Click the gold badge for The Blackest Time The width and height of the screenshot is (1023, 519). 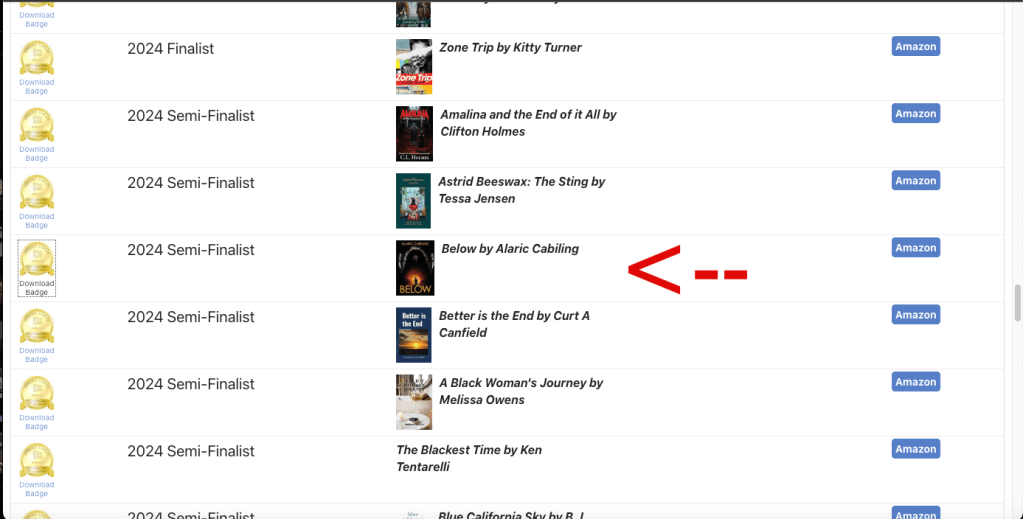(x=37, y=461)
